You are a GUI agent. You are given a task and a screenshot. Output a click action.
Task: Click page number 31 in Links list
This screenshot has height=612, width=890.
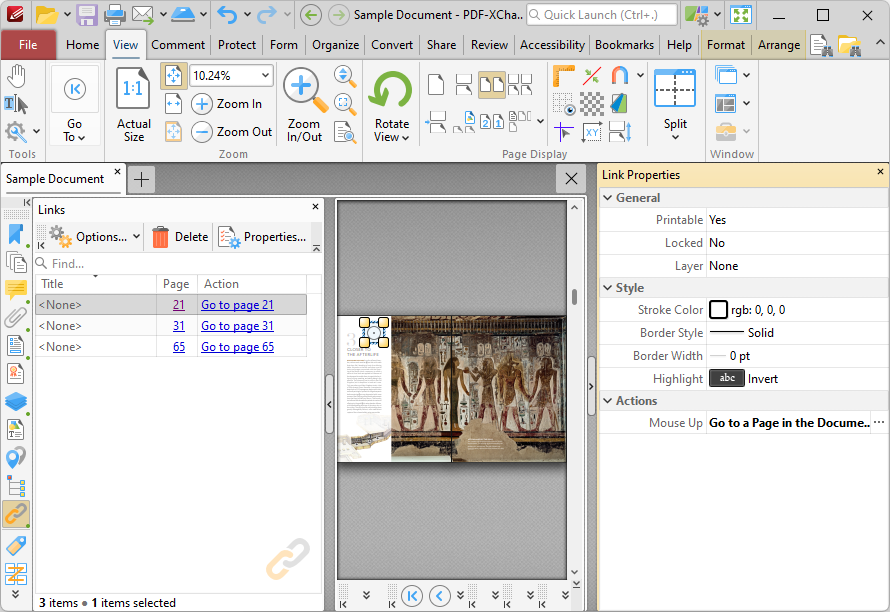click(x=179, y=326)
